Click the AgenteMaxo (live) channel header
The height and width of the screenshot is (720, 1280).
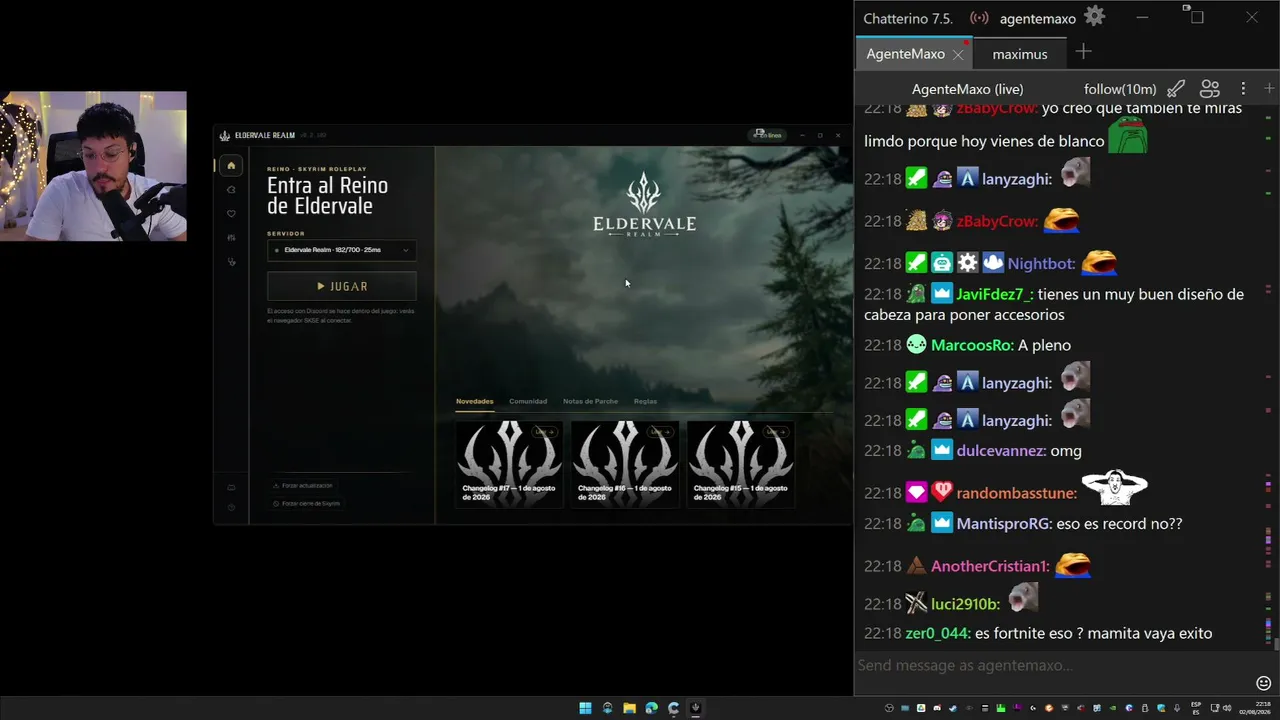[968, 89]
